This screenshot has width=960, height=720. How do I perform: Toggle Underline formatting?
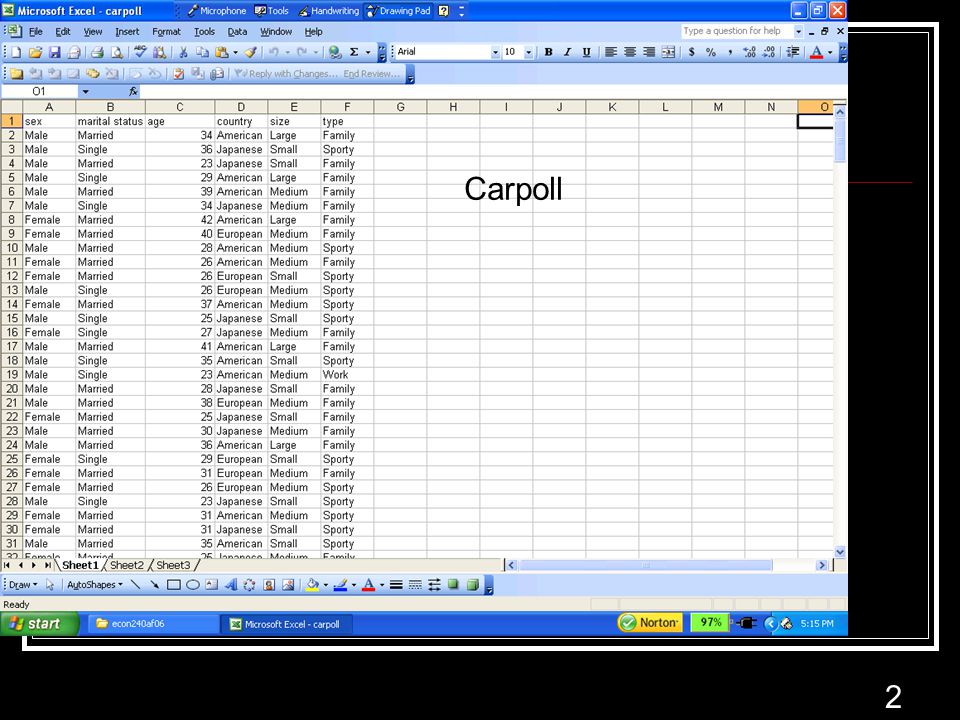(587, 53)
